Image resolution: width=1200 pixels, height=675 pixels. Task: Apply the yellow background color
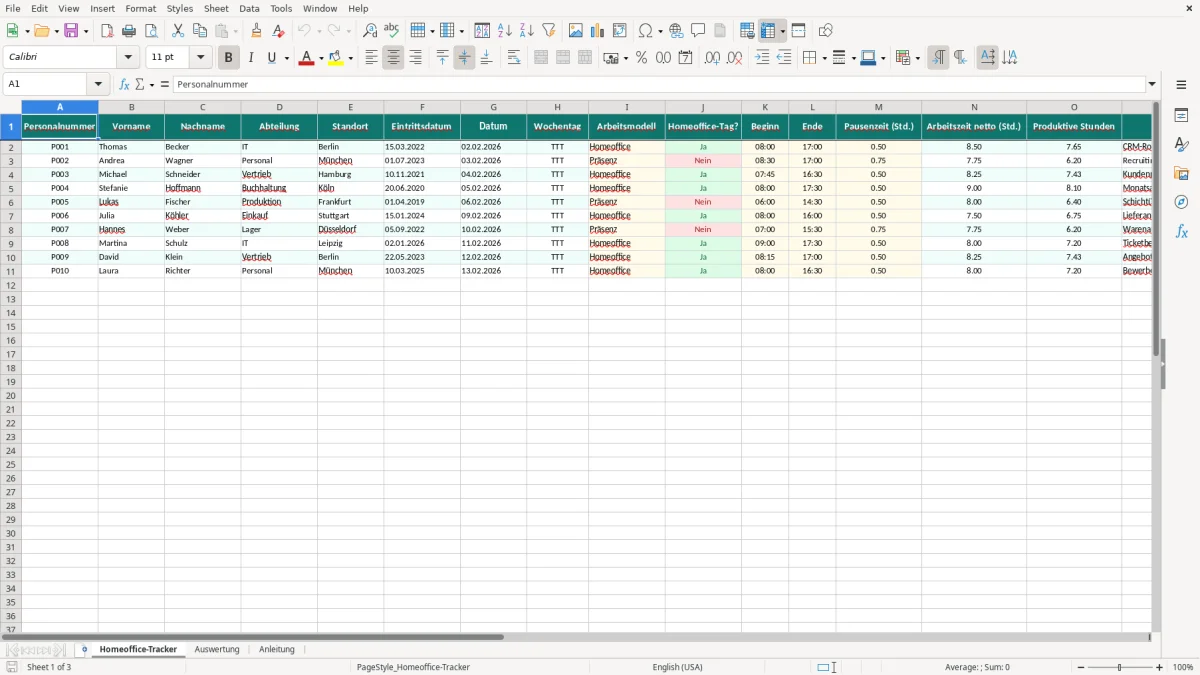tap(336, 58)
